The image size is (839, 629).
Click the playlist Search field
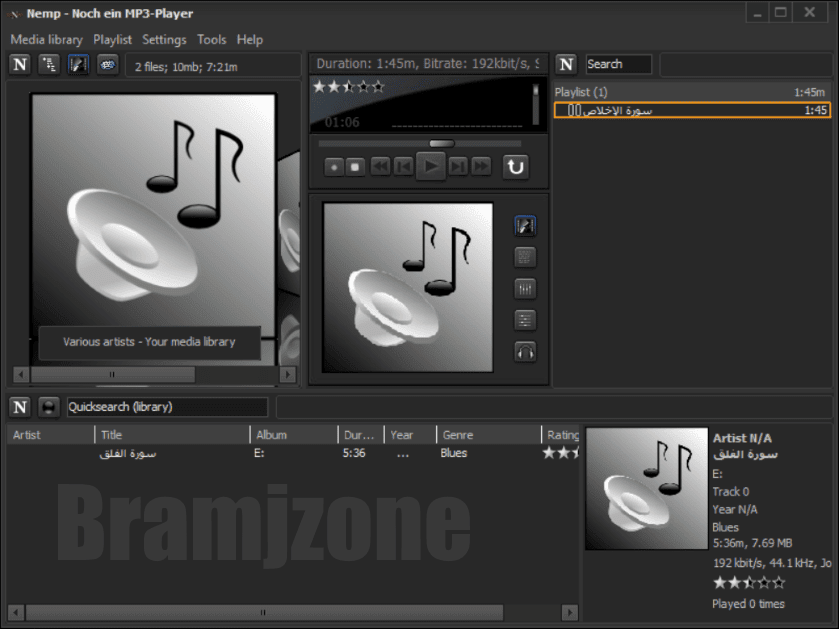click(619, 64)
